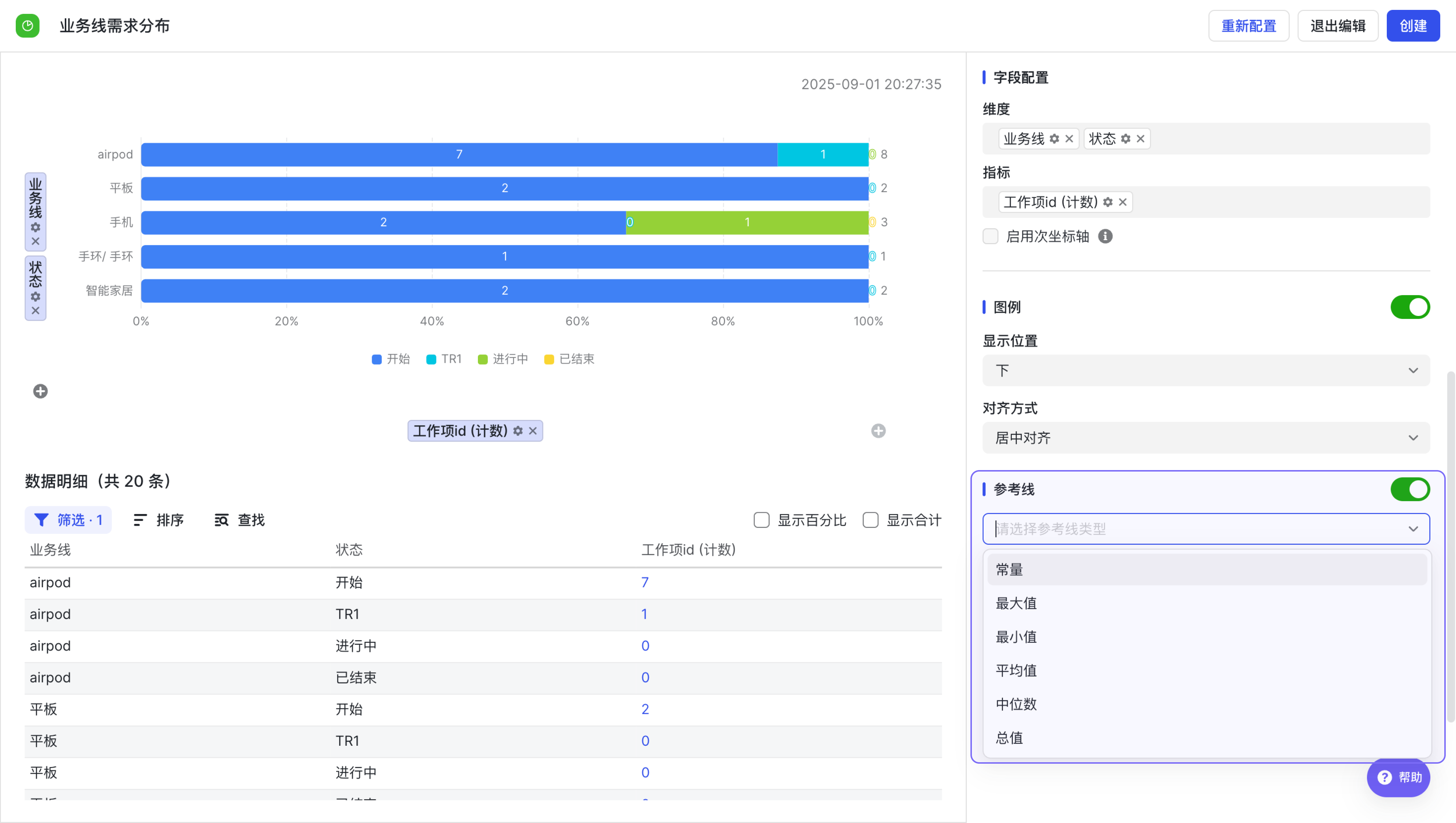
Task: Select 最小值 reference line type
Action: pos(1207,637)
